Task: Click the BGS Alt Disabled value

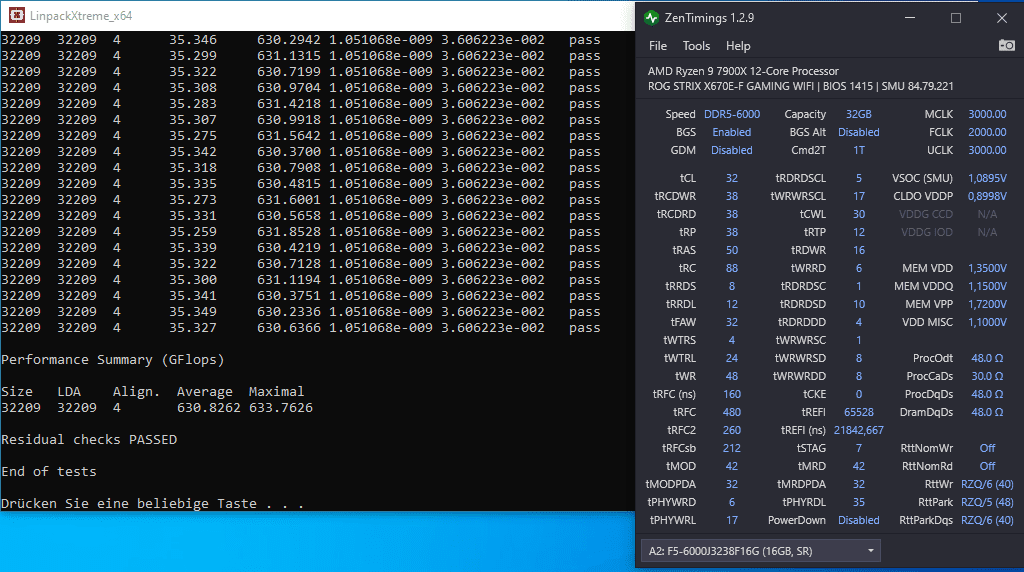Action: [x=858, y=132]
